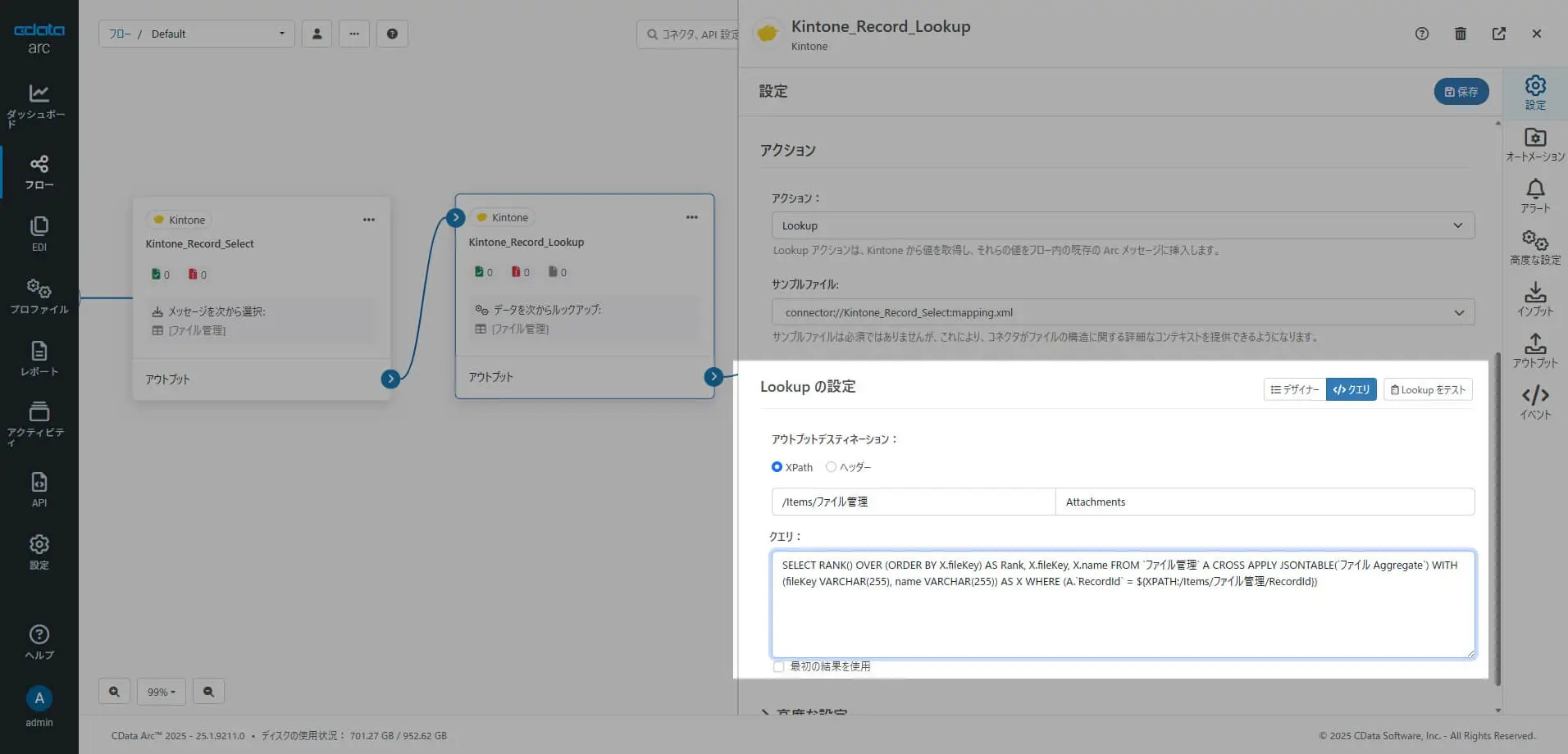Image resolution: width=1568 pixels, height=754 pixels.
Task: Open the 99% zoom level dropdown
Action: tap(162, 692)
